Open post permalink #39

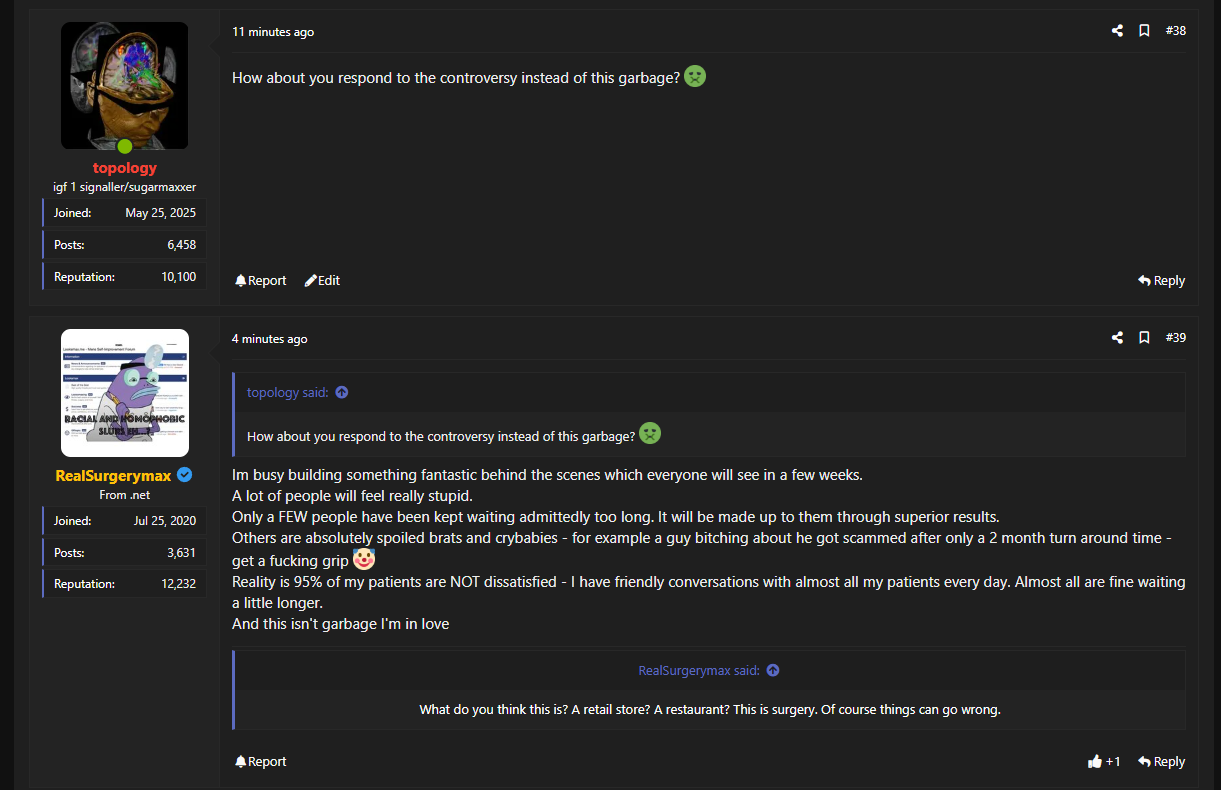pyautogui.click(x=1176, y=338)
